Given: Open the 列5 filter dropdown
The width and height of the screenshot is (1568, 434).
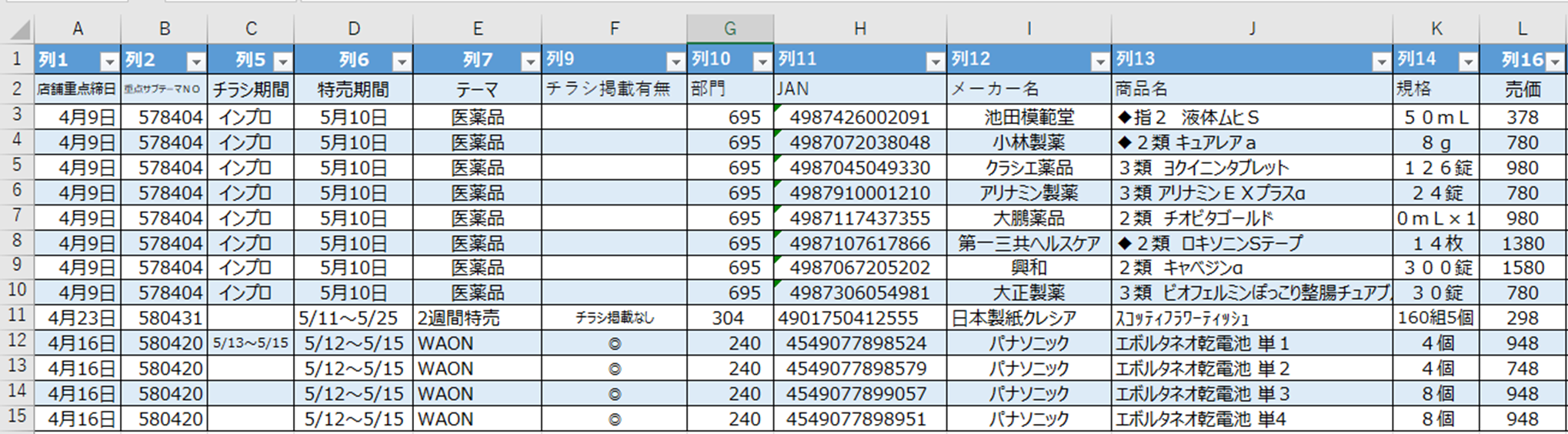Looking at the screenshot, I should pyautogui.click(x=284, y=62).
